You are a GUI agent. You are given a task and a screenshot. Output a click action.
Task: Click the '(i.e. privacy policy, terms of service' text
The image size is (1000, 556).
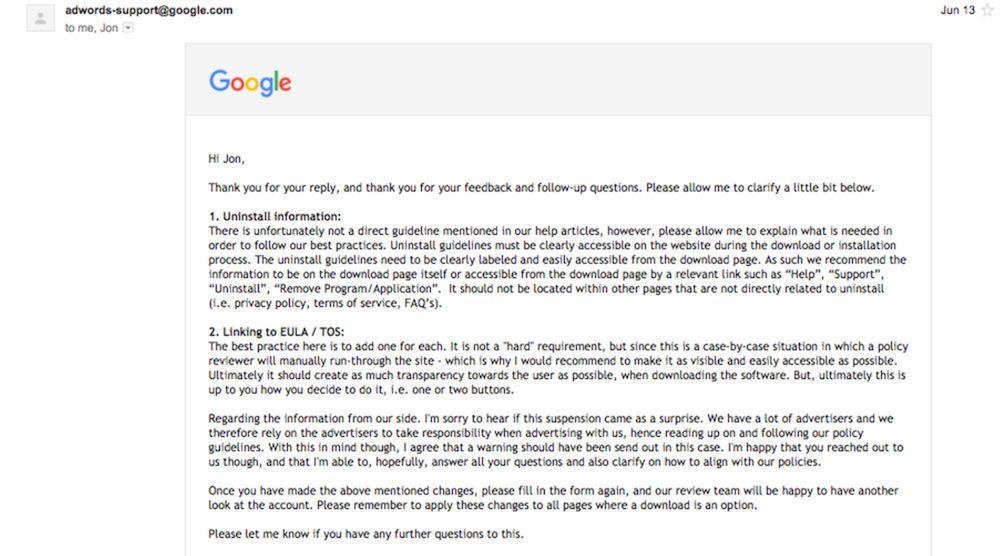click(x=320, y=303)
